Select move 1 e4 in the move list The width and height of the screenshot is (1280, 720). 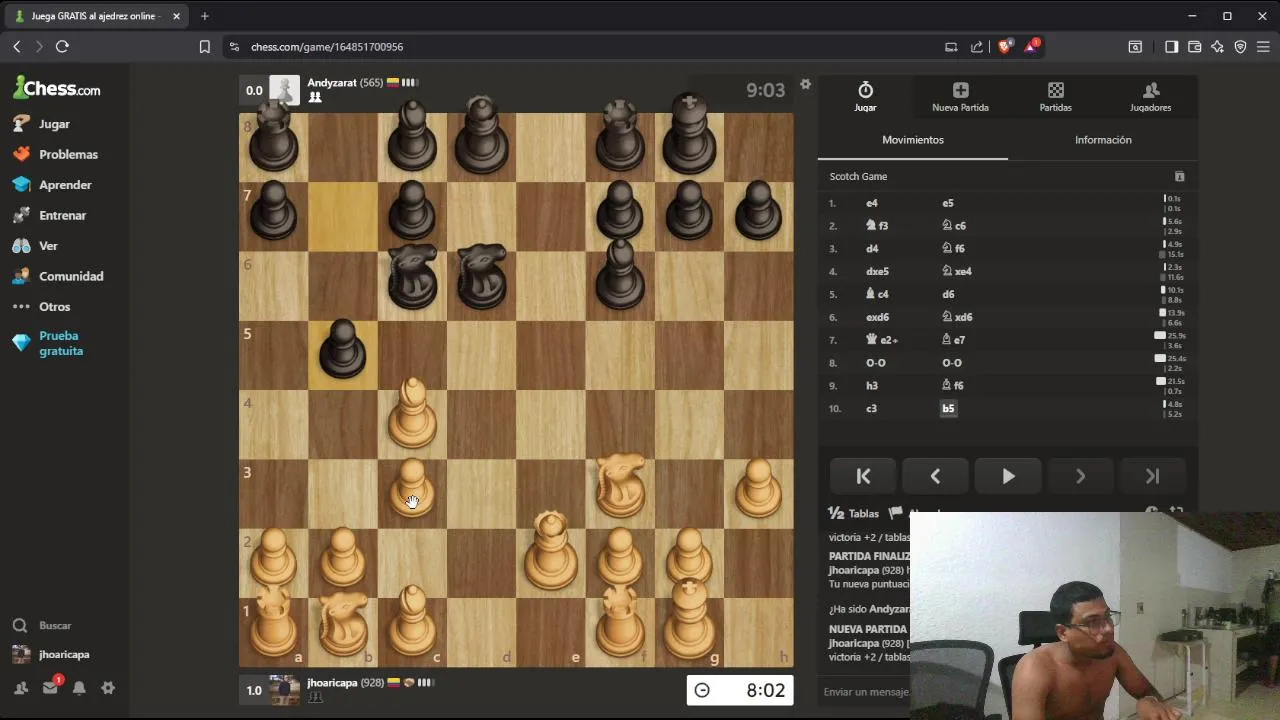point(872,203)
